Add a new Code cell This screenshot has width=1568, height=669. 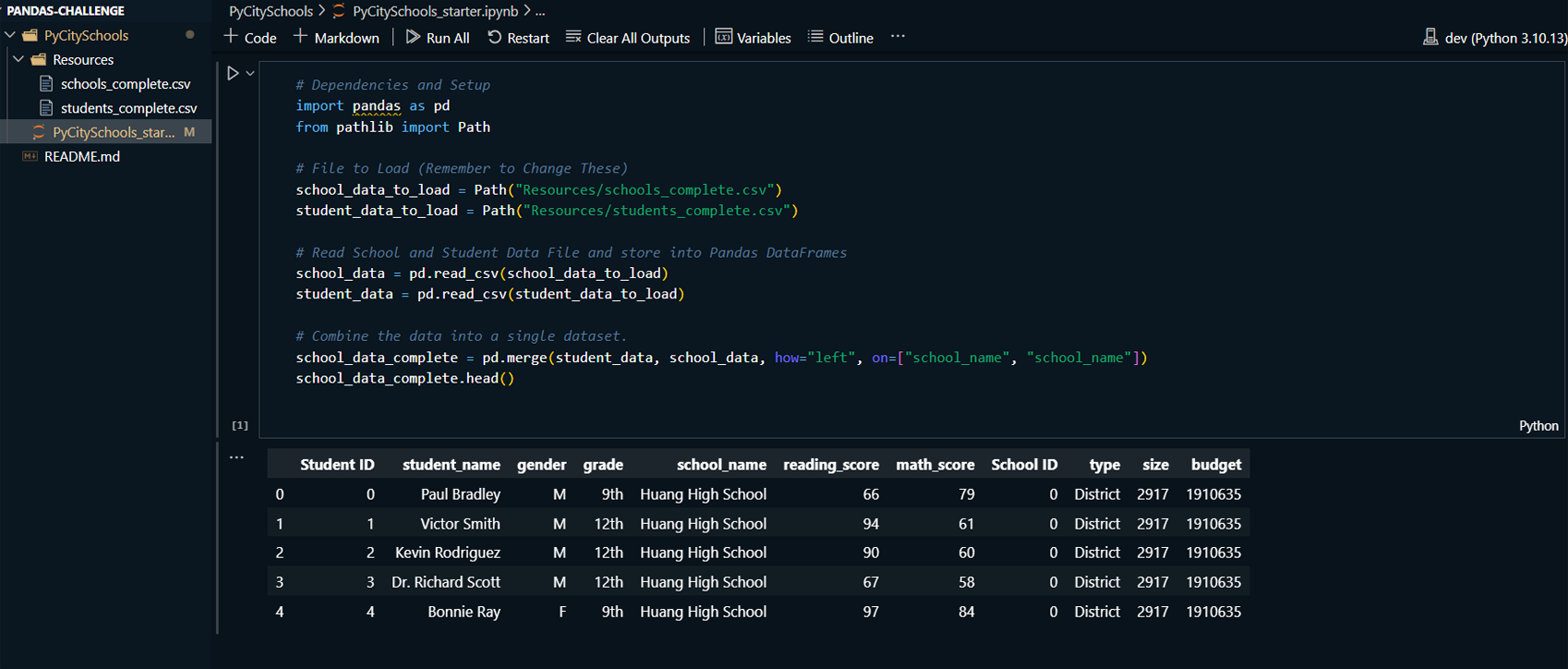(x=250, y=38)
